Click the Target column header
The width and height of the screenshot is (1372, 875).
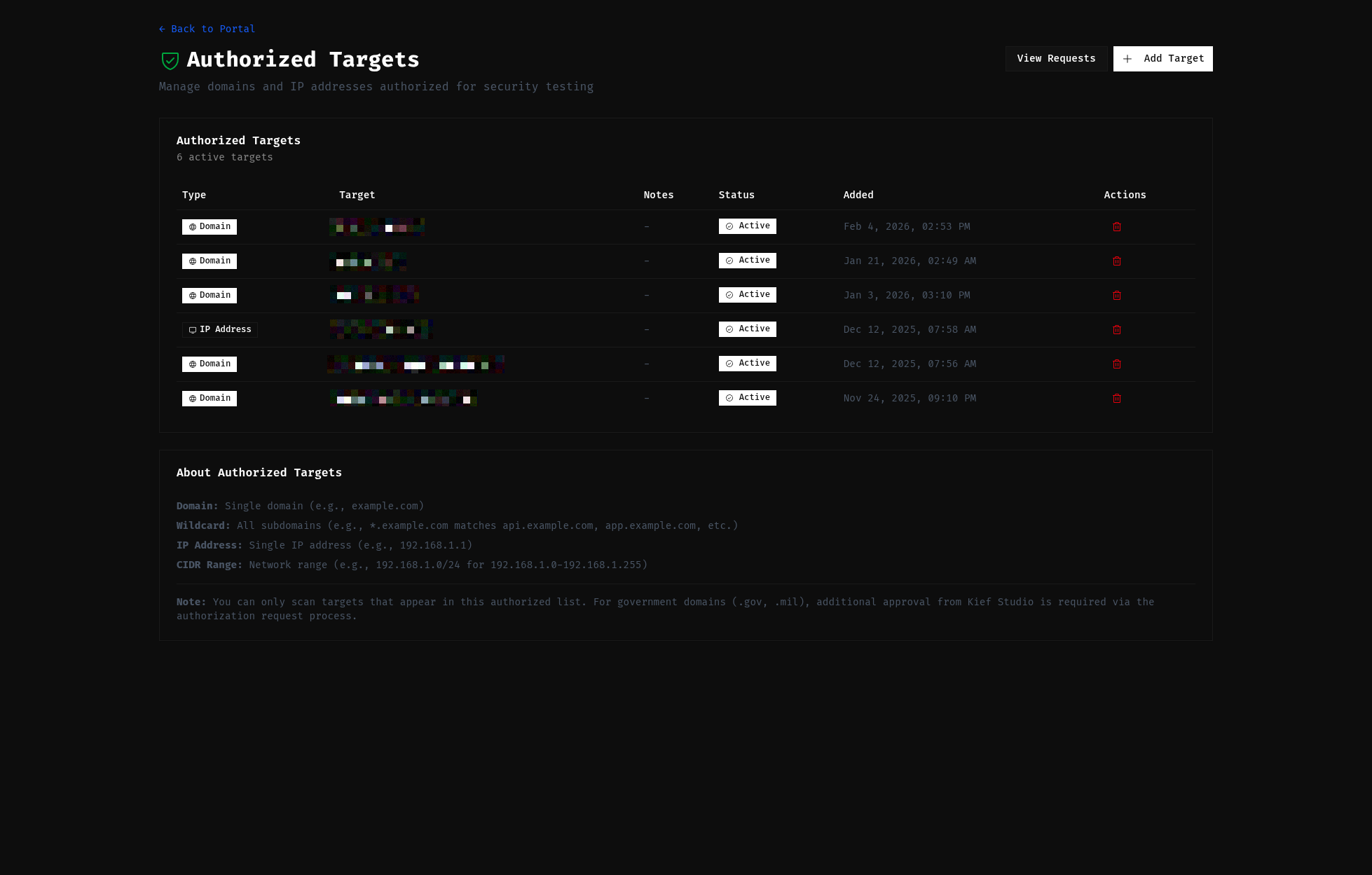click(357, 195)
